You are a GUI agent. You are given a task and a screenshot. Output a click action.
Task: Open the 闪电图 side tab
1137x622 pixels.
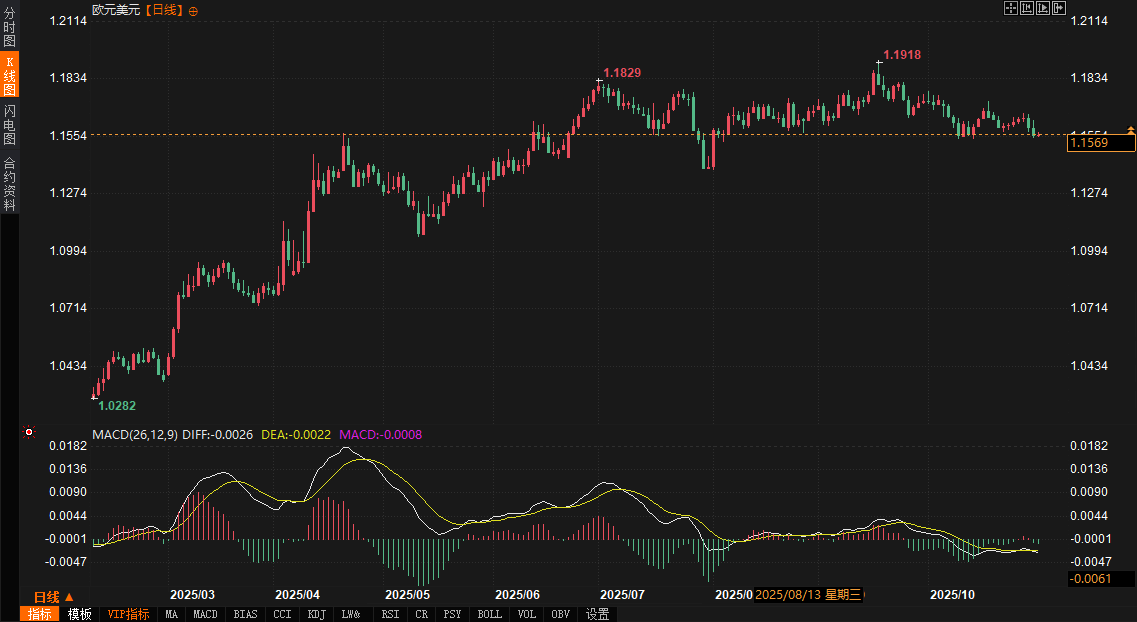pyautogui.click(x=9, y=125)
